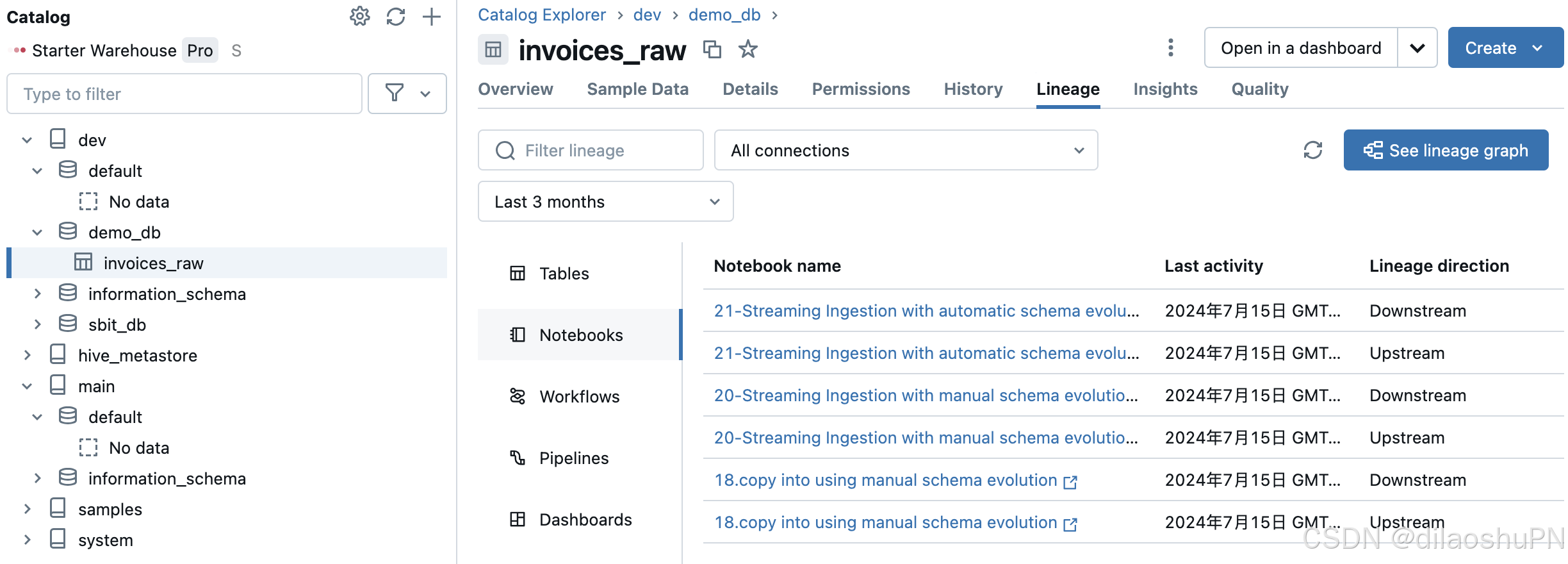Click Open in a dashboard button
Screen dimensions: 1568x564
coord(1301,47)
